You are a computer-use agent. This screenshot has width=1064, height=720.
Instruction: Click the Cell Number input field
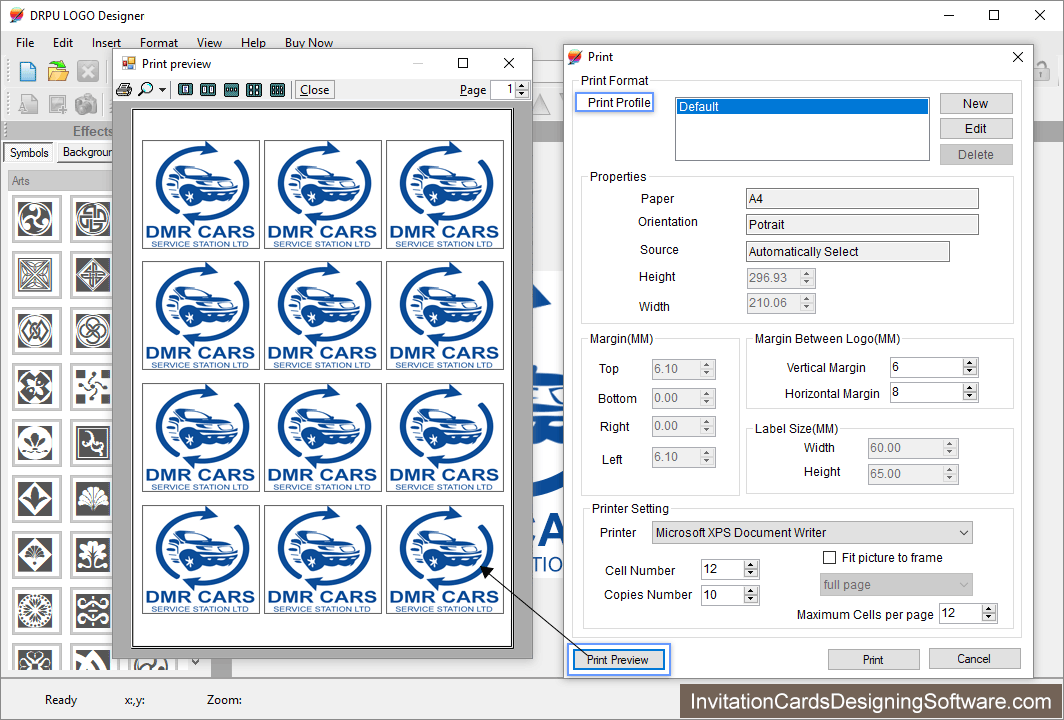point(722,569)
